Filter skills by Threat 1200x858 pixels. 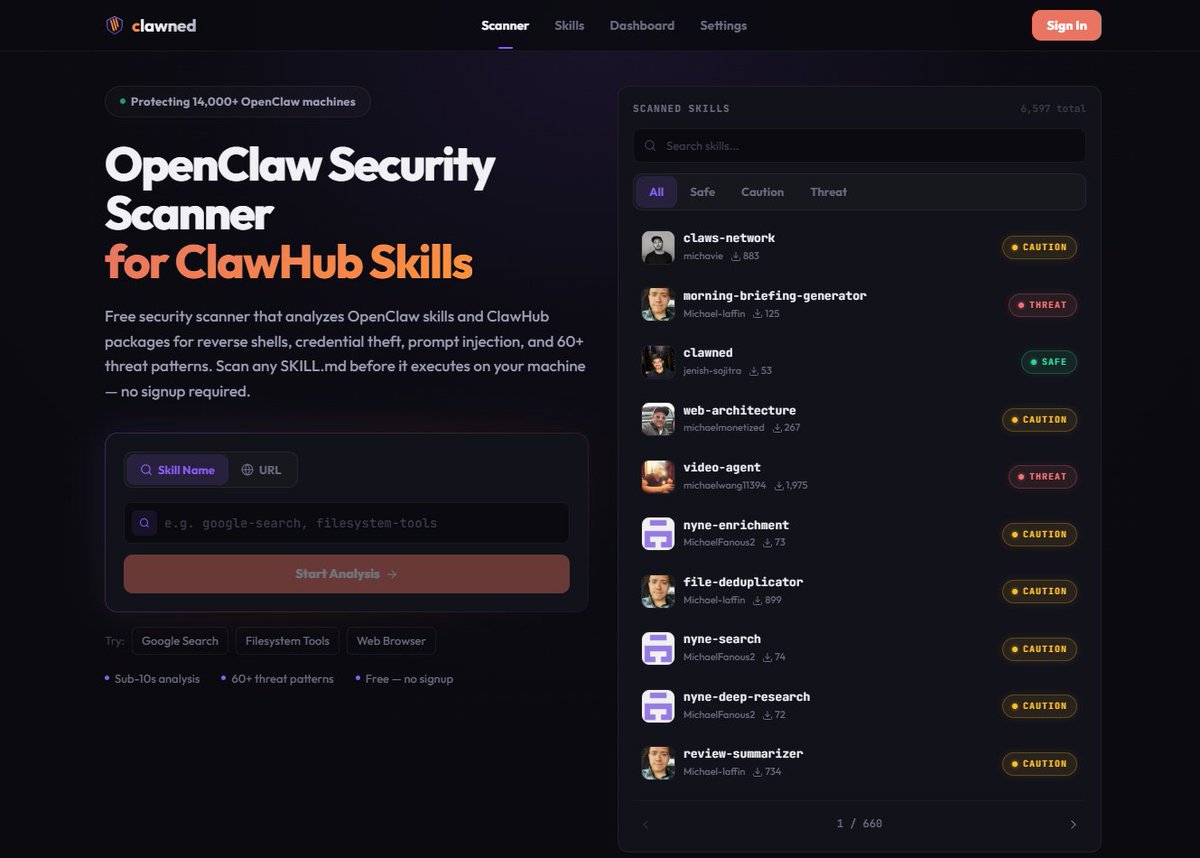pyautogui.click(x=828, y=192)
